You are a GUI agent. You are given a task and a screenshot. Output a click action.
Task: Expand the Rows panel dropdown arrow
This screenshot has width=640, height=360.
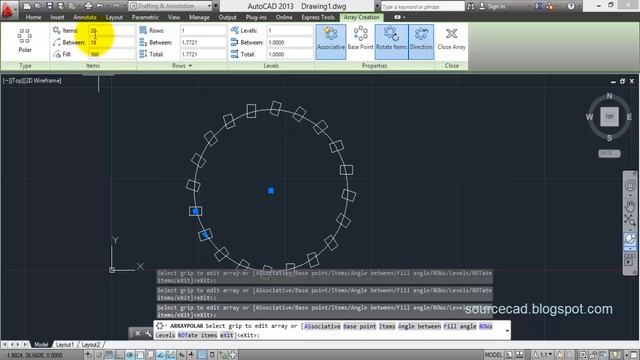[x=190, y=66]
